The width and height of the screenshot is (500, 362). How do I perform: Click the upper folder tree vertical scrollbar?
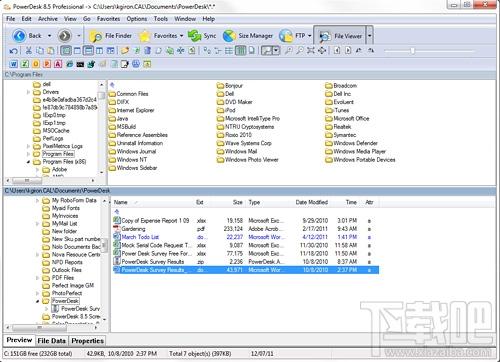pos(101,128)
